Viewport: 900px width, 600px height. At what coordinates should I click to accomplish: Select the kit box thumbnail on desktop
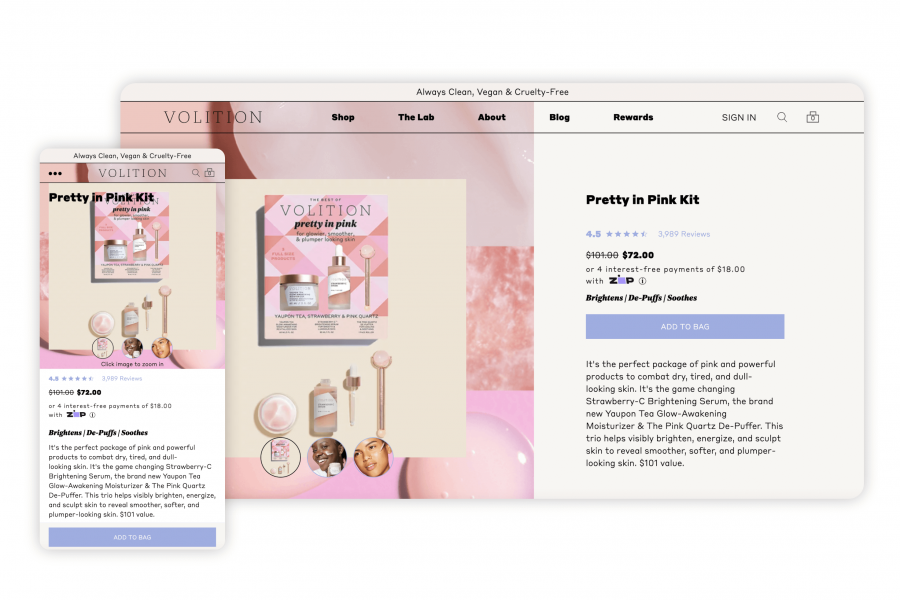pyautogui.click(x=281, y=457)
